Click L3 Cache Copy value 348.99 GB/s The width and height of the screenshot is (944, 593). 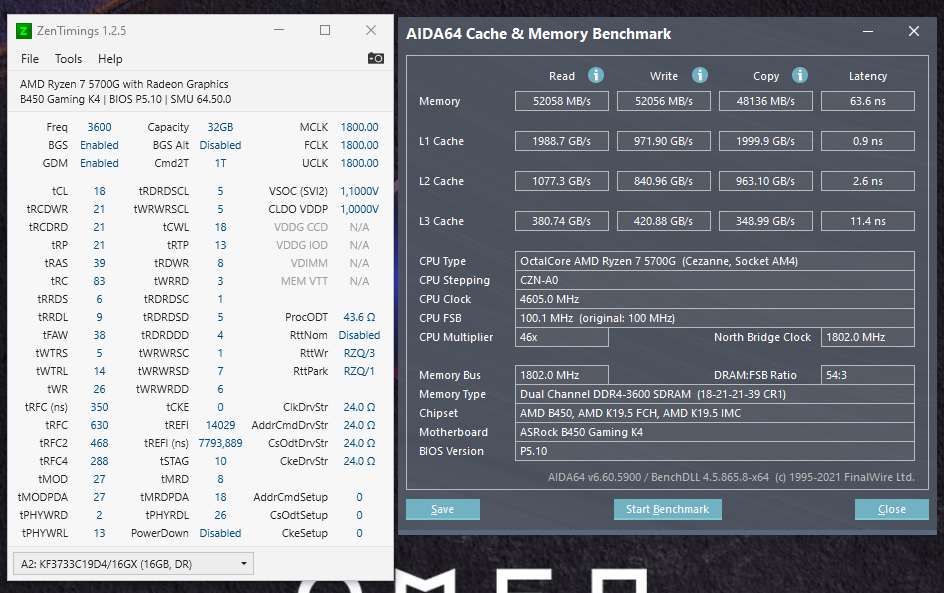tap(766, 221)
